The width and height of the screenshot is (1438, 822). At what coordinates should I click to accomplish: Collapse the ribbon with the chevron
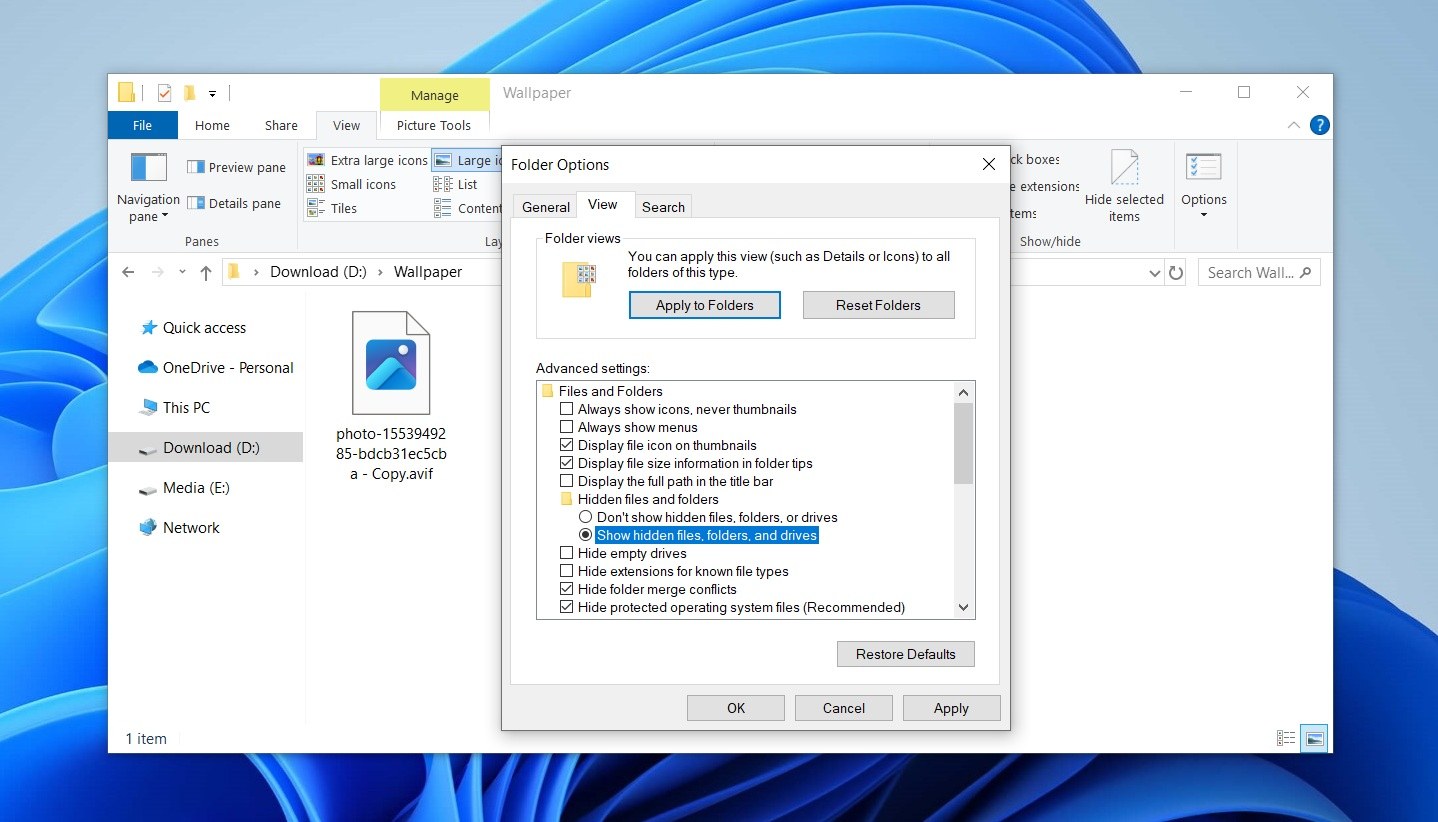coord(1293,125)
